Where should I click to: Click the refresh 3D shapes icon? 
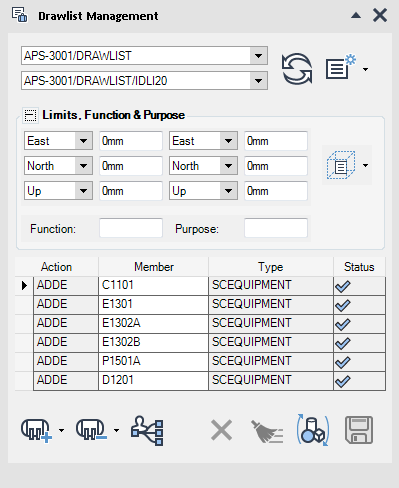tap(313, 430)
